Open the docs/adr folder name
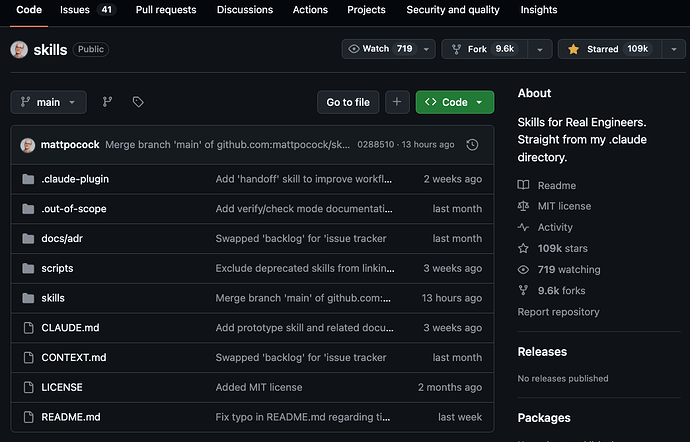 tap(62, 239)
